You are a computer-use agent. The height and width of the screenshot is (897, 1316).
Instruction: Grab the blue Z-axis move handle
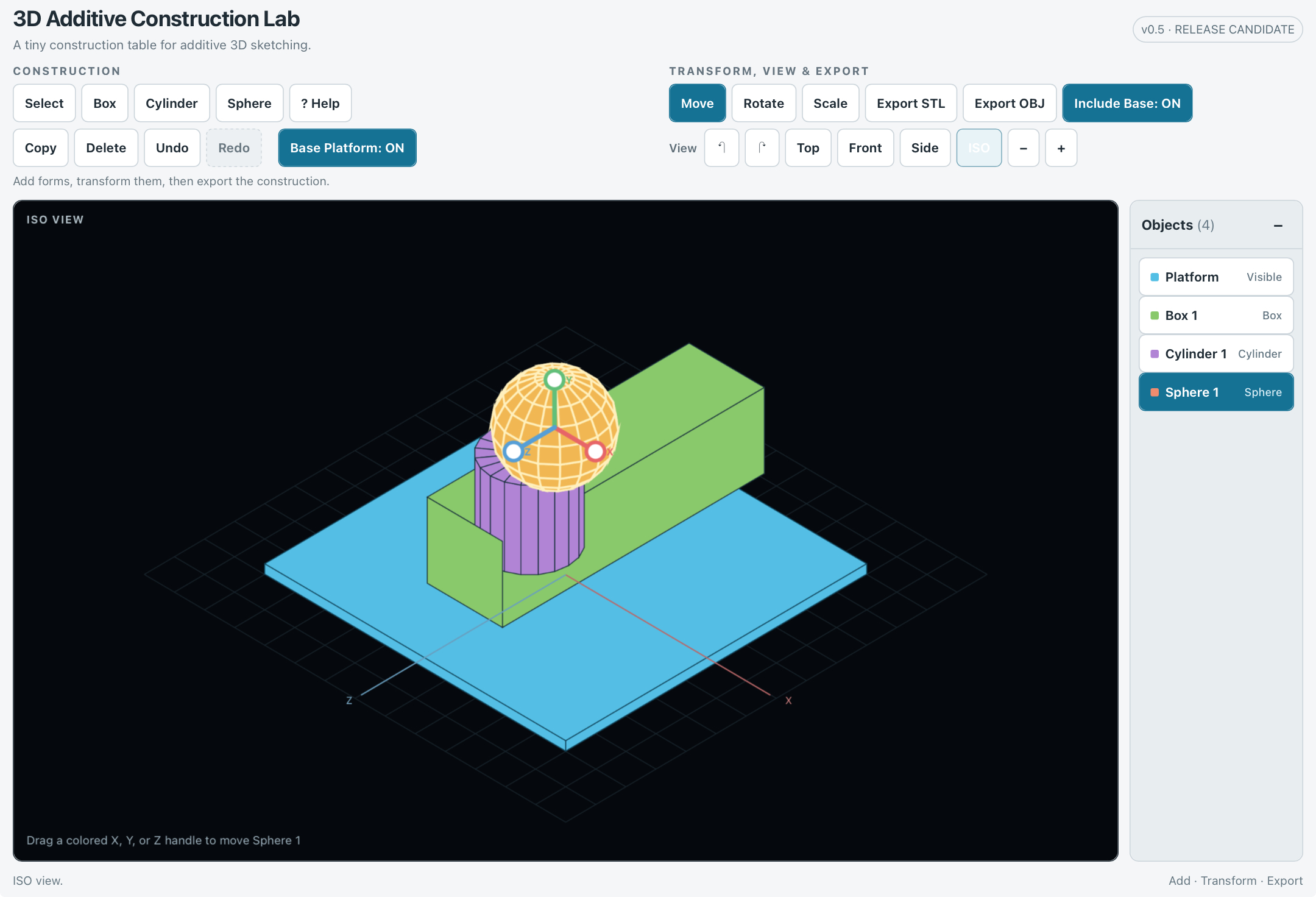(x=514, y=452)
